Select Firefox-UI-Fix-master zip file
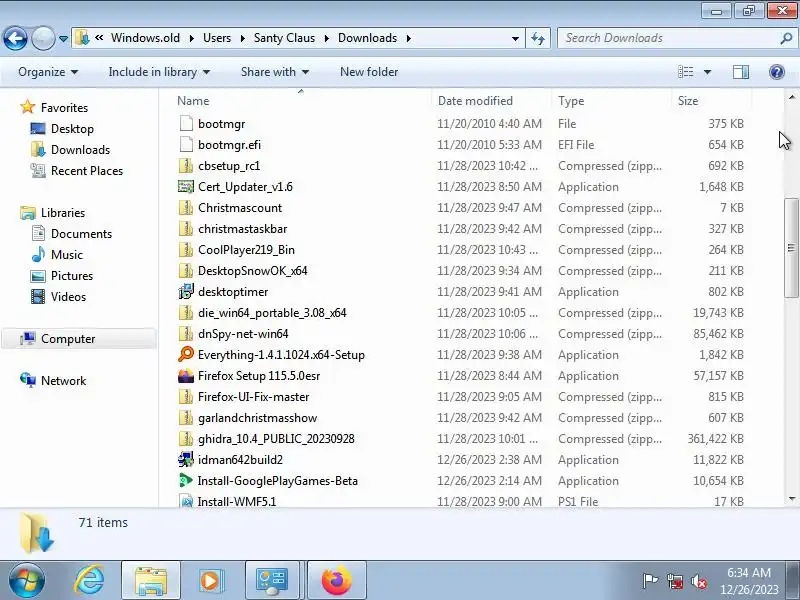800x600 pixels. click(253, 396)
